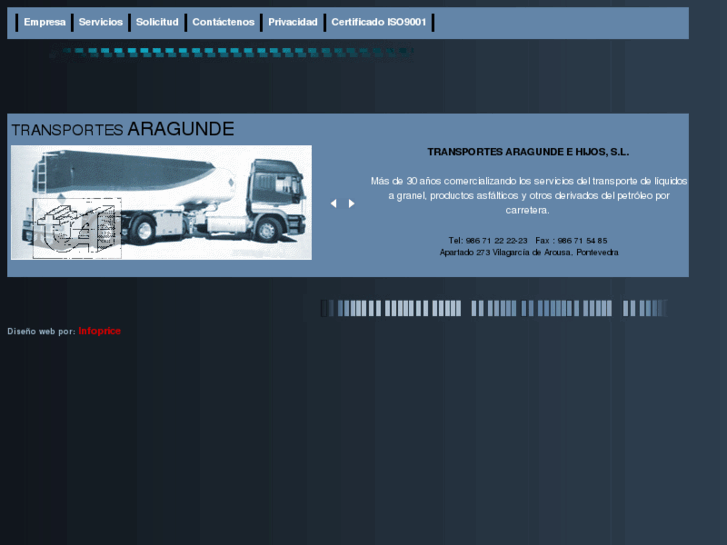The width and height of the screenshot is (727, 545).
Task: Click the Más de 30 años description paragraph
Action: pos(529,195)
